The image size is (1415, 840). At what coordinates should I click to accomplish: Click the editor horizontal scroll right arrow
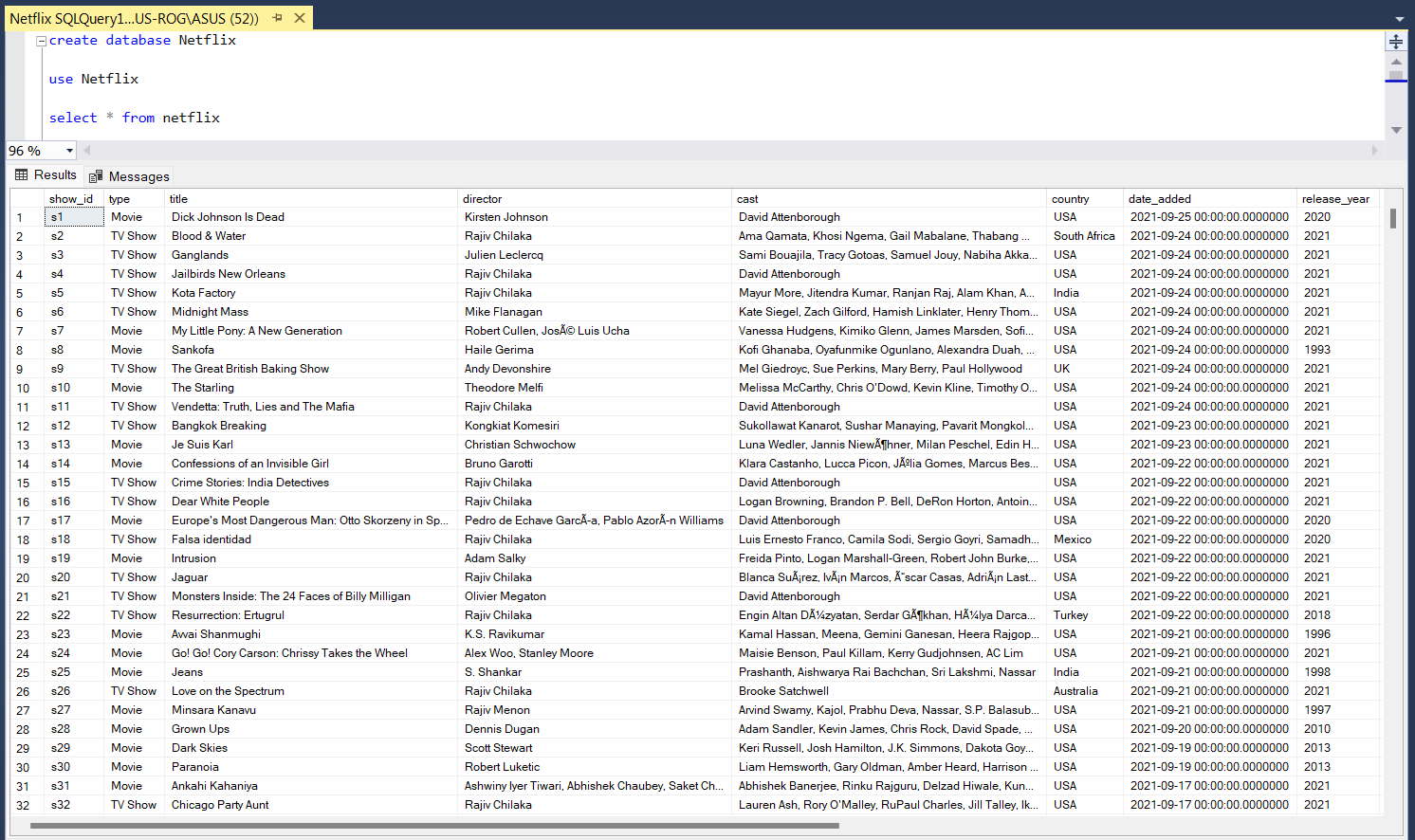pyautogui.click(x=1375, y=150)
